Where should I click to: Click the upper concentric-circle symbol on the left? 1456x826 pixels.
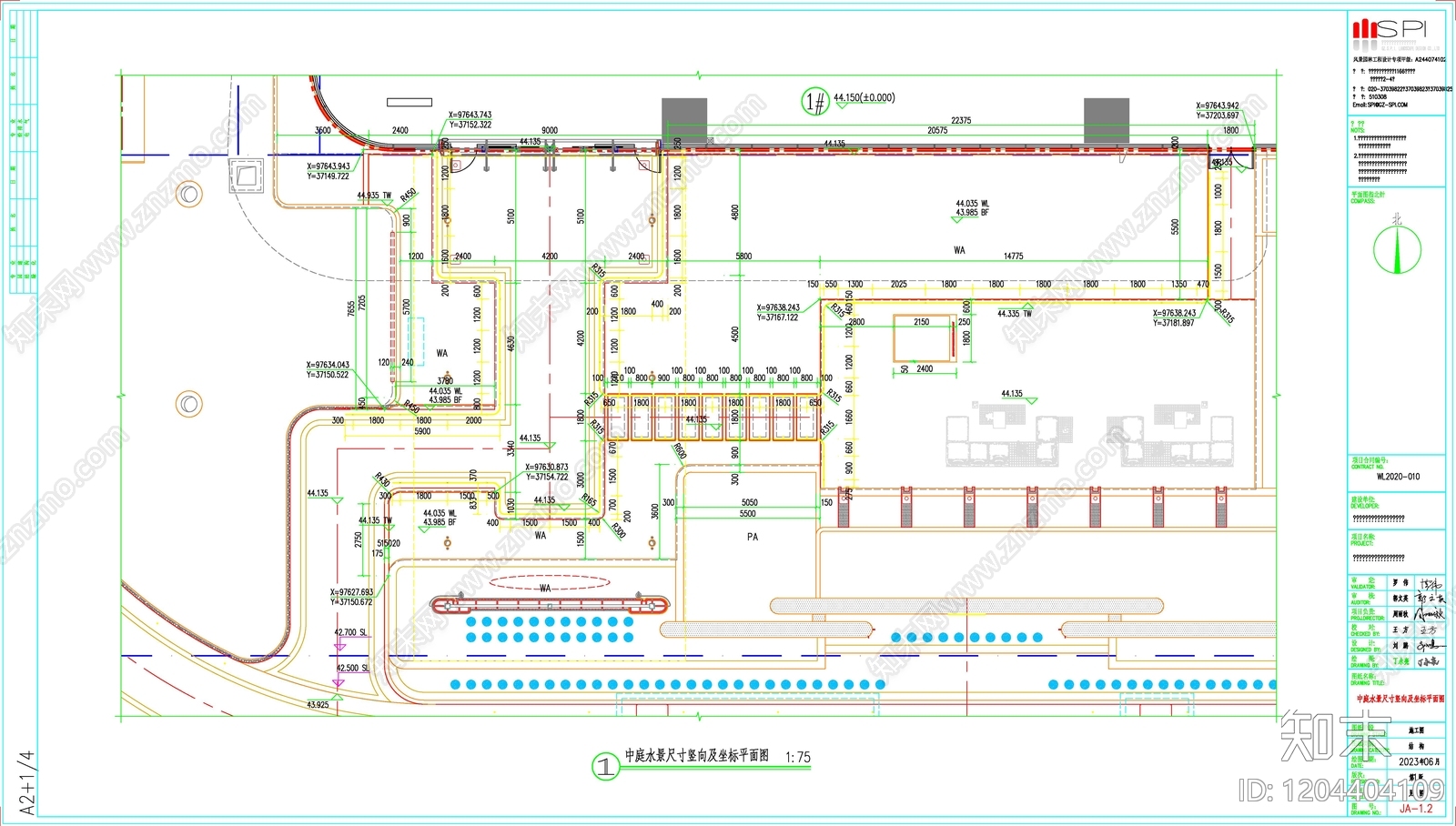[x=189, y=194]
